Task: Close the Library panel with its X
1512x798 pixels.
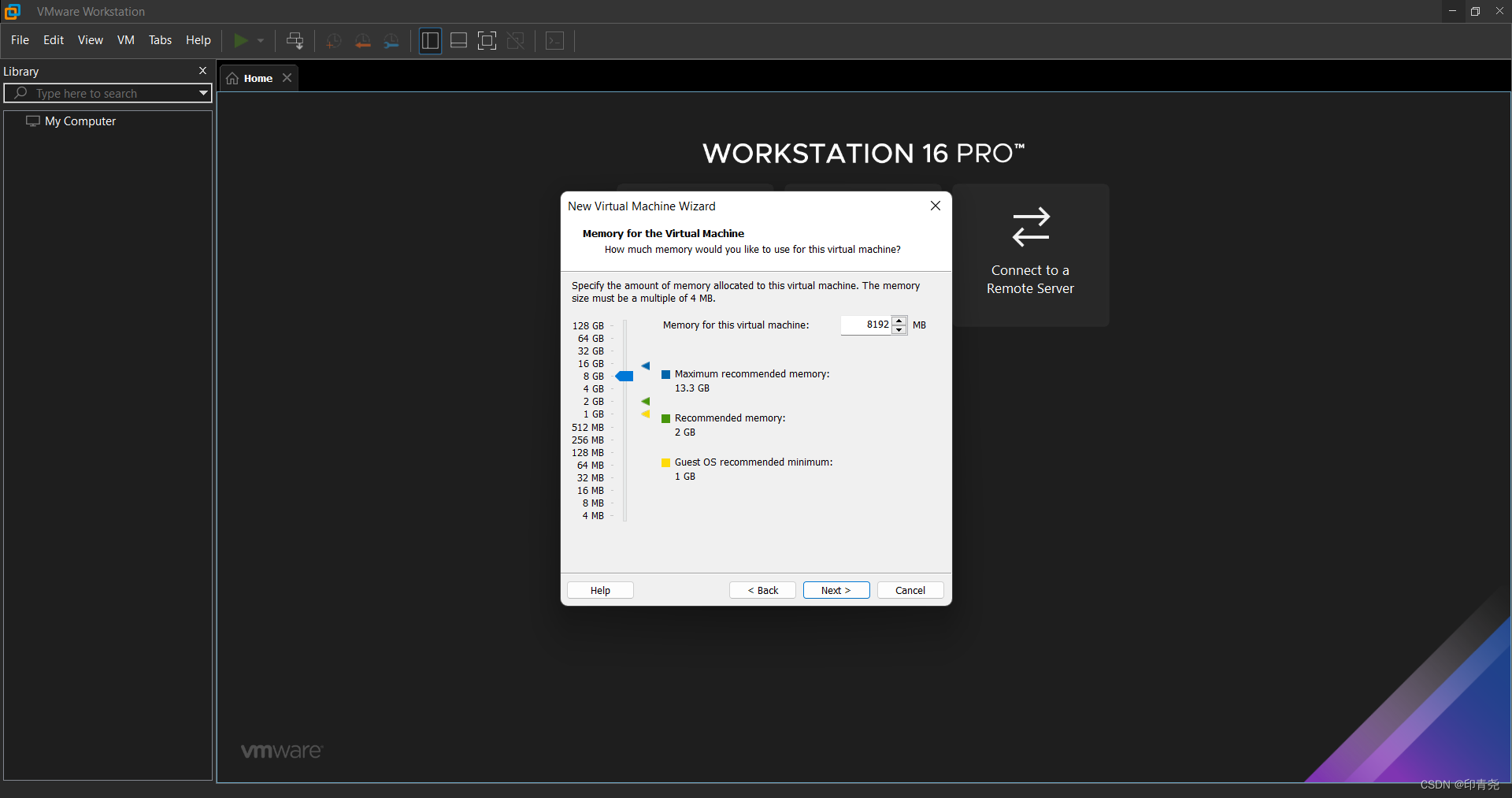Action: (202, 71)
